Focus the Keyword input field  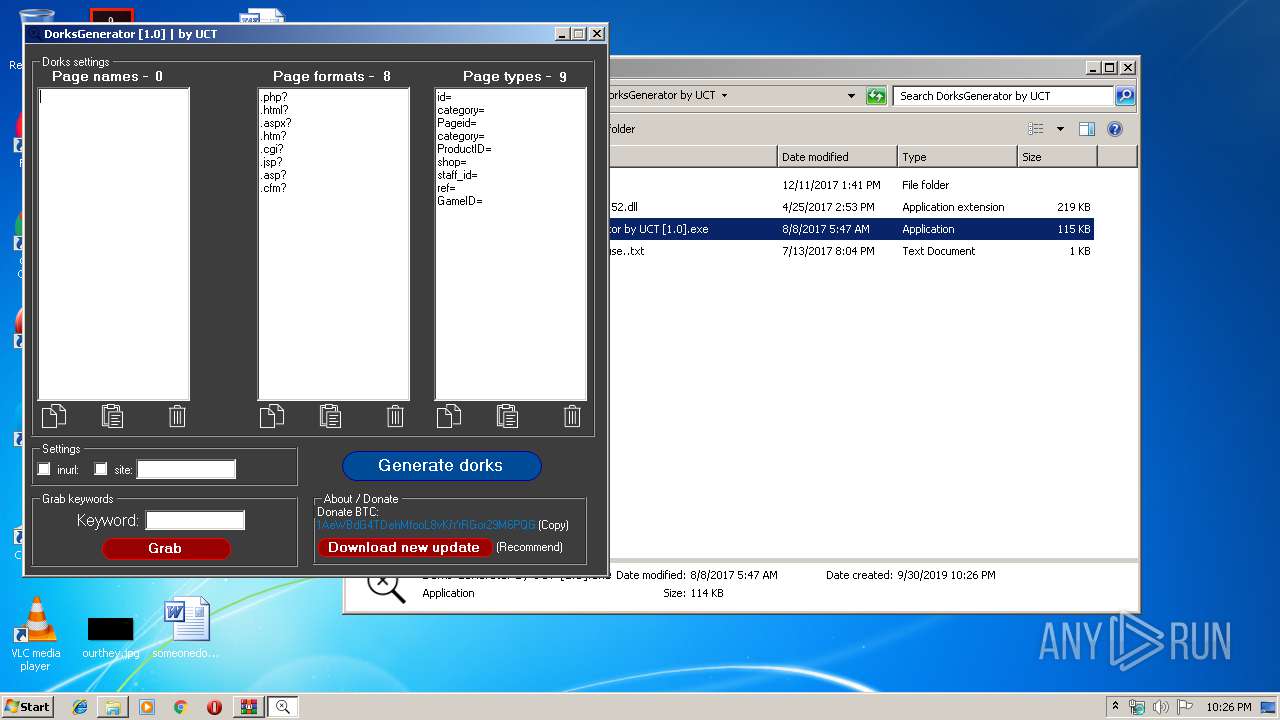pyautogui.click(x=195, y=520)
